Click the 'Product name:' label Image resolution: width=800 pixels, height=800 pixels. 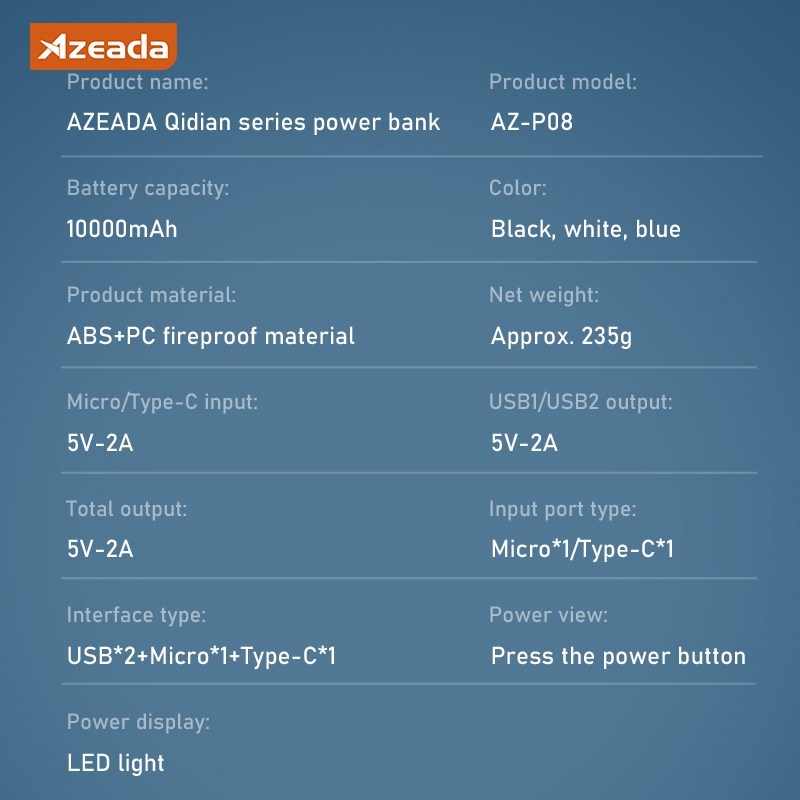(137, 82)
